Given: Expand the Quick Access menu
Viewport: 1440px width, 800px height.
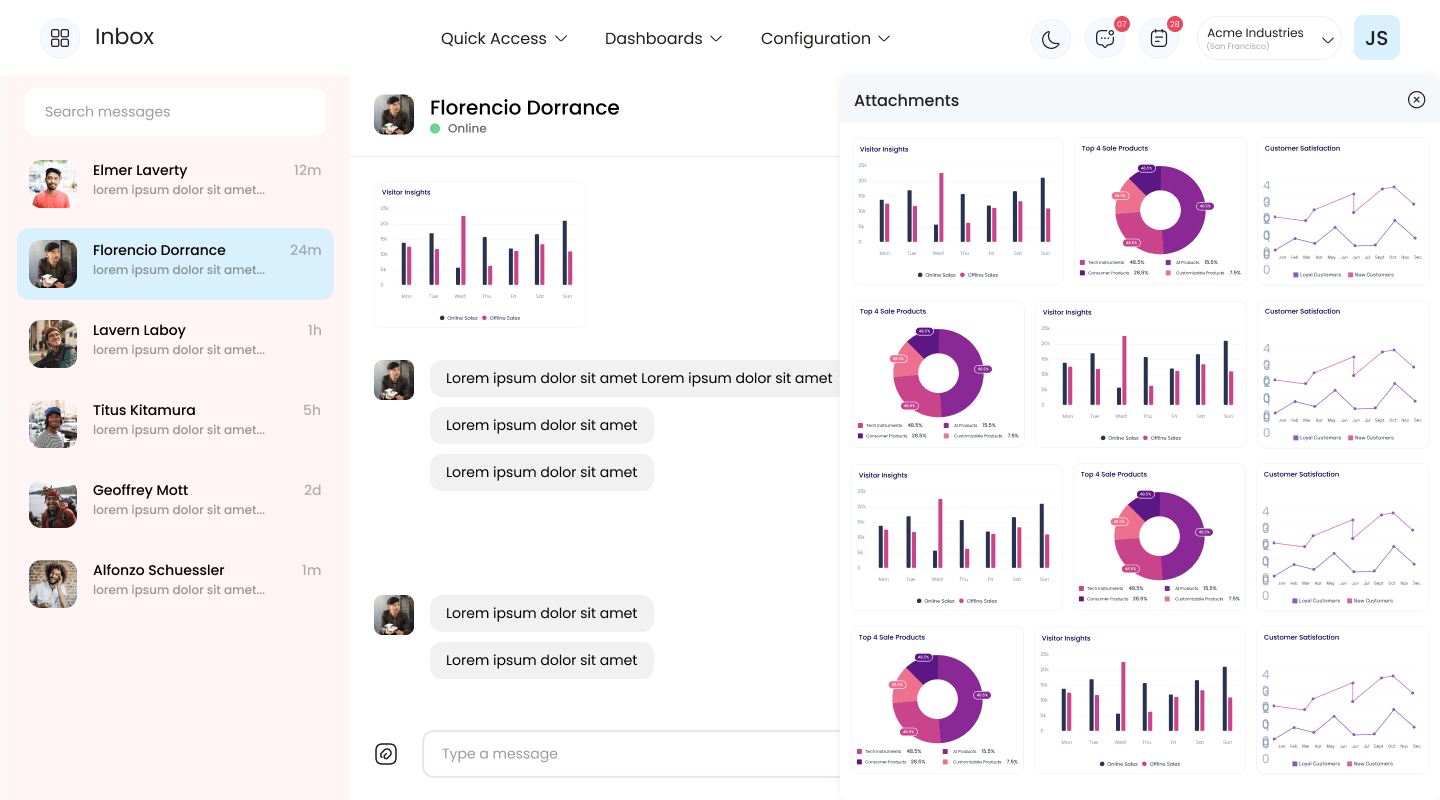Looking at the screenshot, I should tap(504, 38).
